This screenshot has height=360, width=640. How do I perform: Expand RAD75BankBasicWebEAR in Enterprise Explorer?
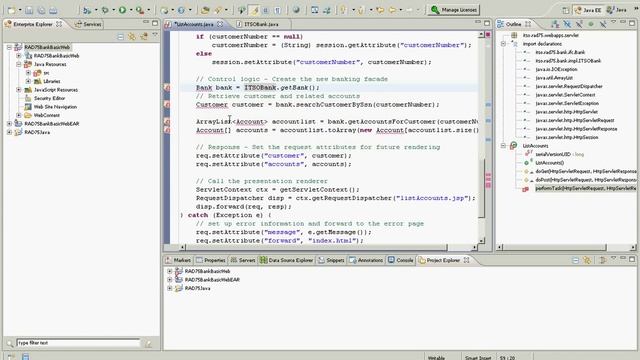click(x=9, y=124)
